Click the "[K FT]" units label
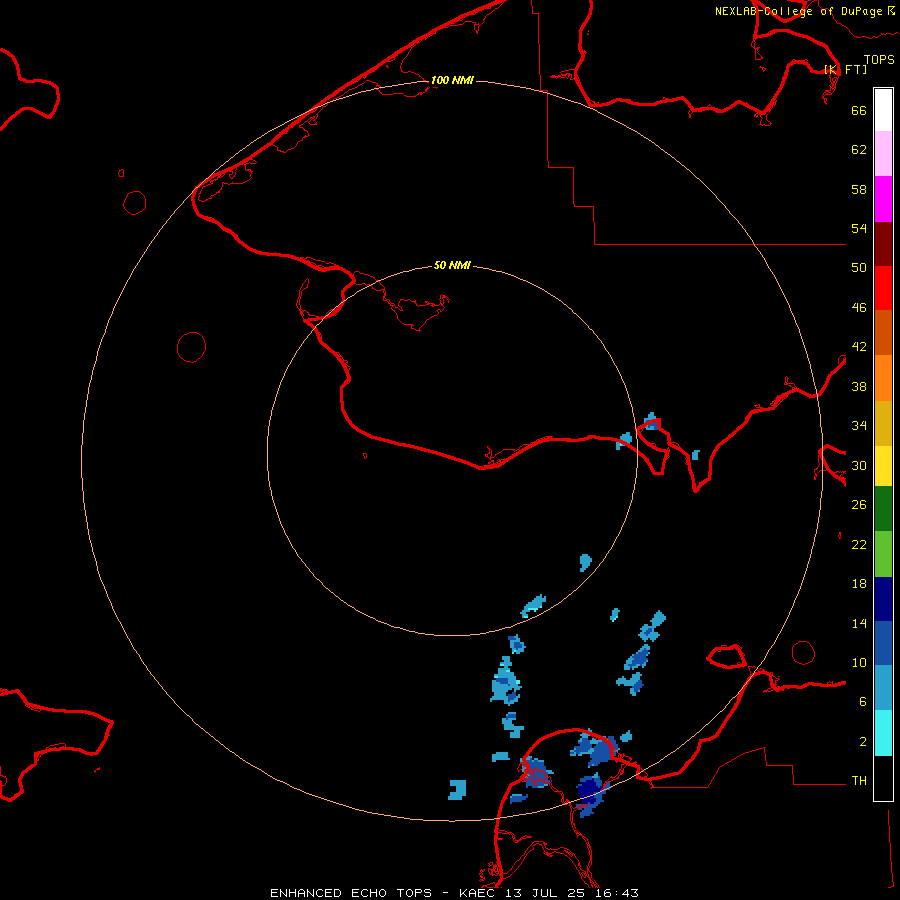Image resolution: width=900 pixels, height=900 pixels. pyautogui.click(x=845, y=69)
